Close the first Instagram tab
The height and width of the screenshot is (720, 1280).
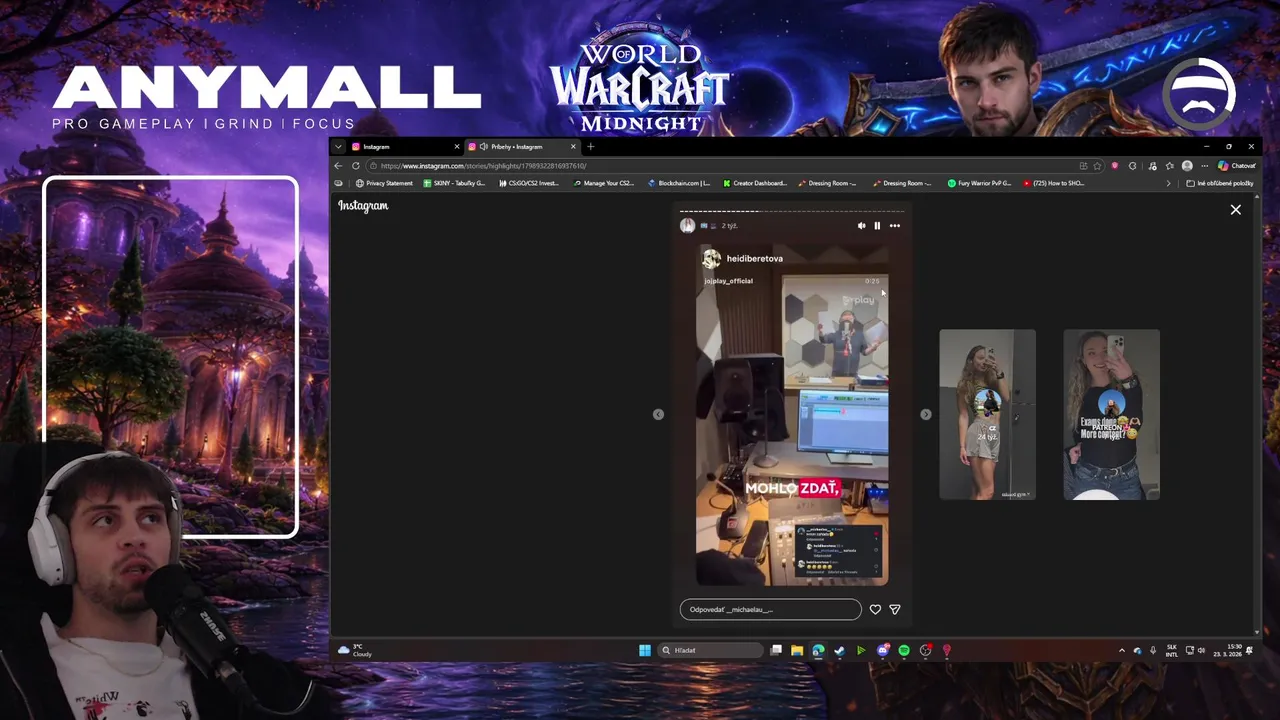click(457, 147)
